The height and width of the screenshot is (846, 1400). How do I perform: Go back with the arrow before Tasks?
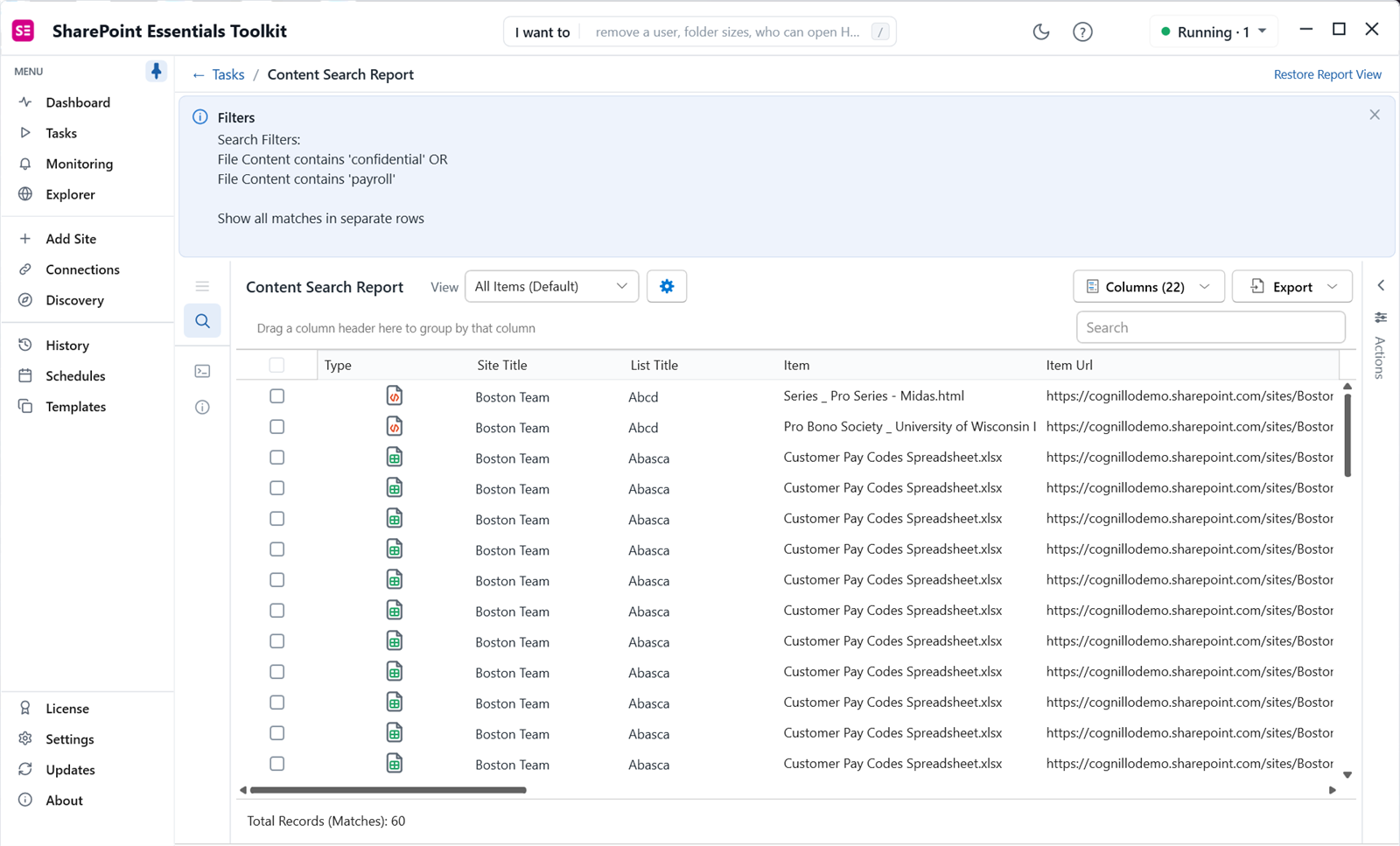pos(199,75)
